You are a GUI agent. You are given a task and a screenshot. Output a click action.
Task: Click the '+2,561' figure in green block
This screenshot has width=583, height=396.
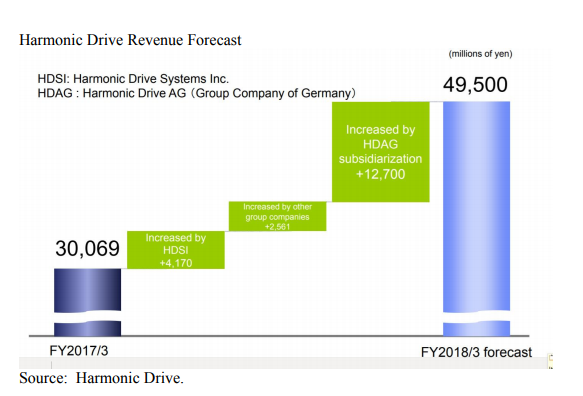click(277, 226)
